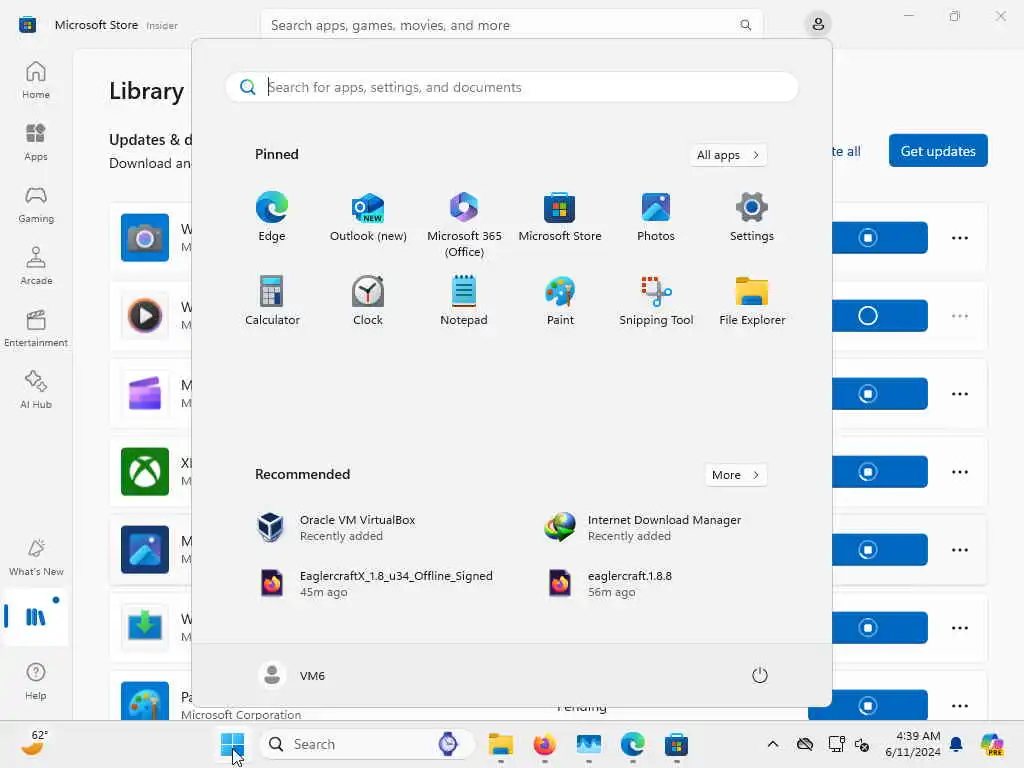
Task: Launch Outlook (new) from the Start menu
Action: tap(368, 217)
